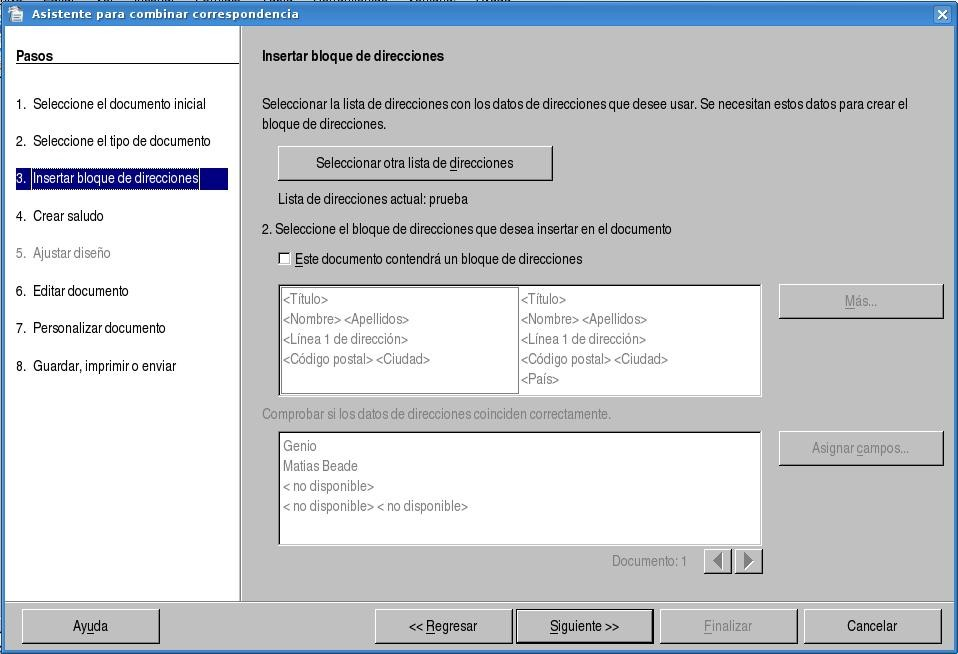Enable 'Este documento contendrá un bloque de direcciones'
Viewport: 958px width, 654px height.
point(285,259)
